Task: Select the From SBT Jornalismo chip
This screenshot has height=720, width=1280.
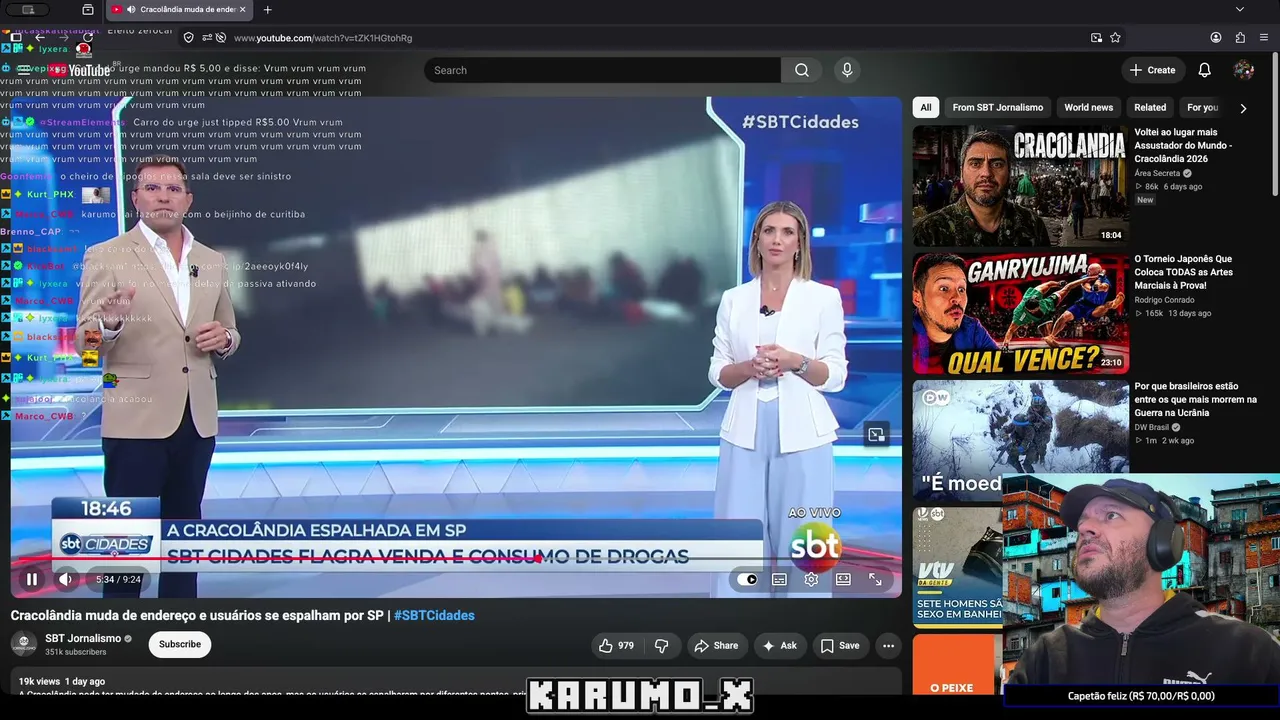Action: pos(998,108)
